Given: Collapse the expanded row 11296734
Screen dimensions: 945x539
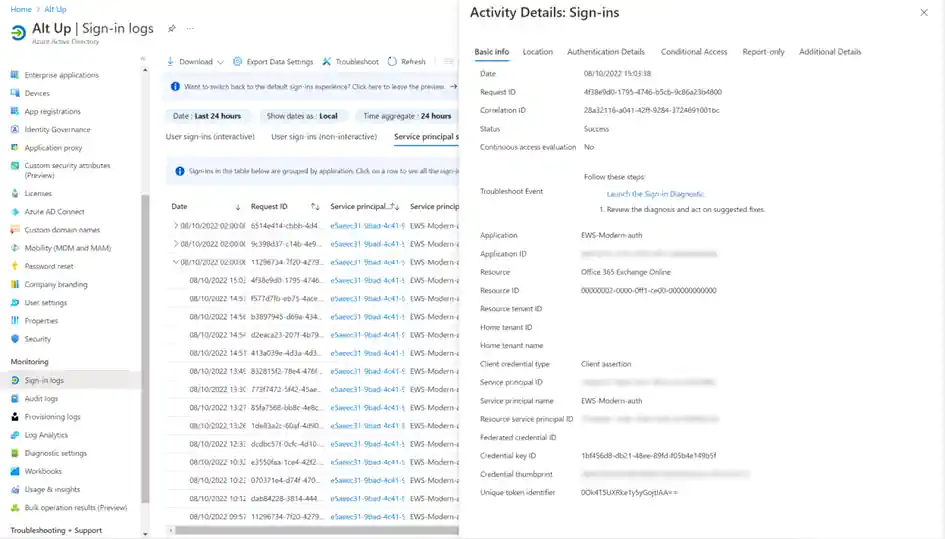Looking at the screenshot, I should pos(175,262).
